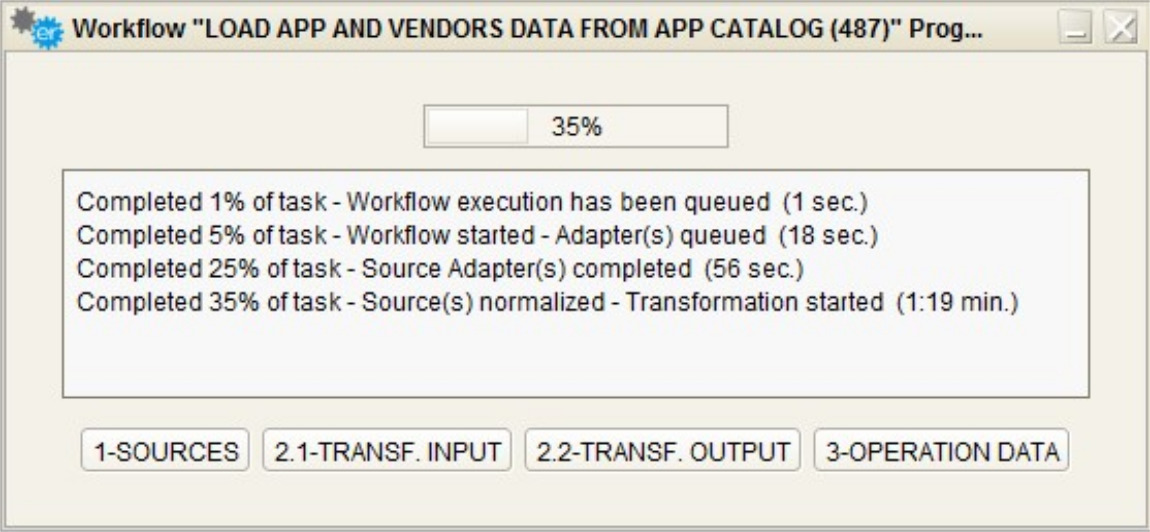Click the '(56 sec.)' elapsed time
1150x532 pixels.
[754, 269]
